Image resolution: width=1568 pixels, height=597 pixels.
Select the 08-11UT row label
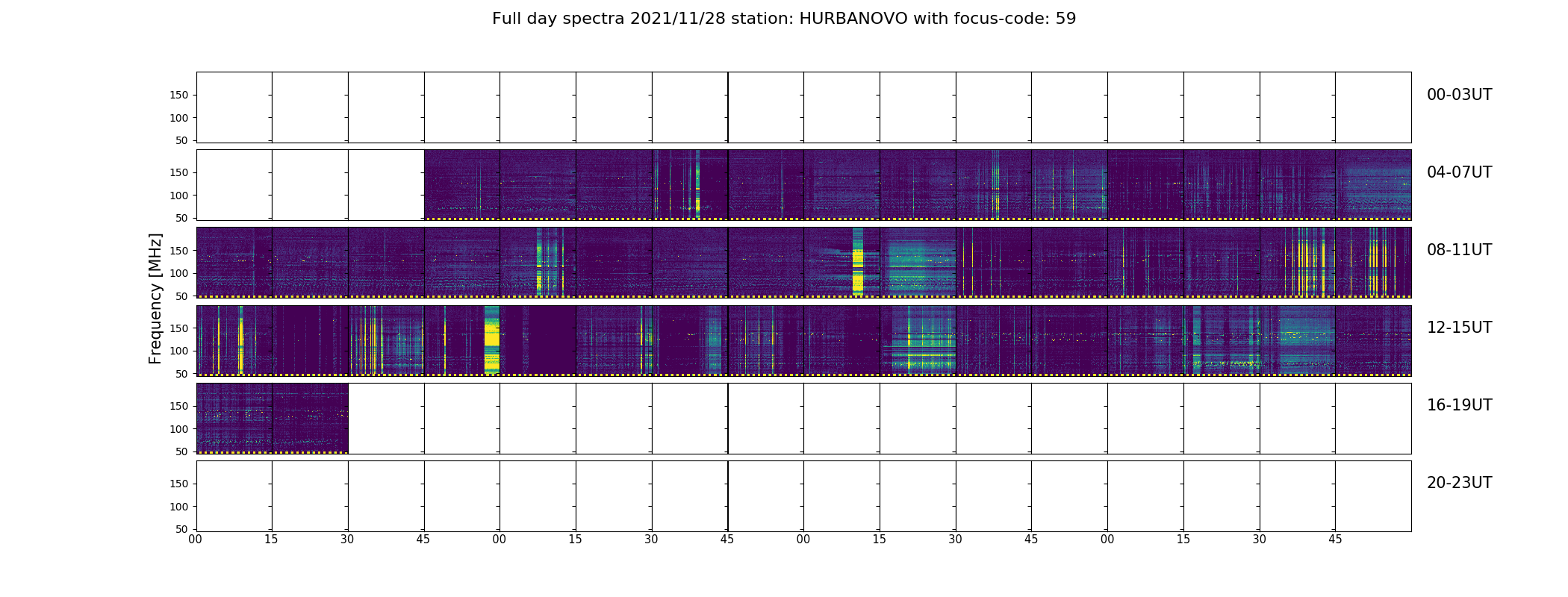[x=1459, y=250]
